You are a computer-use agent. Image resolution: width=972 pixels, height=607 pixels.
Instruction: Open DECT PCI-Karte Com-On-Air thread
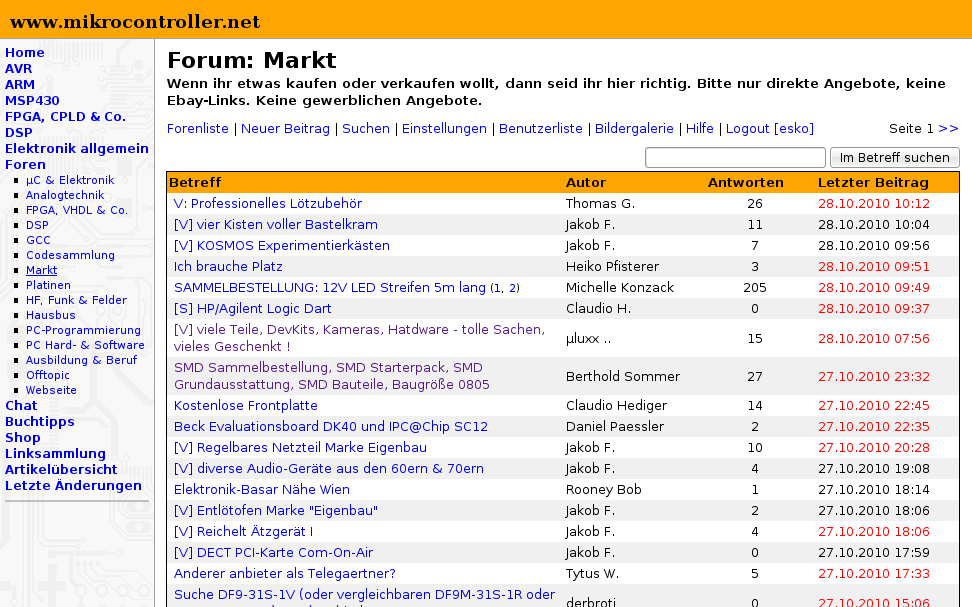[273, 553]
